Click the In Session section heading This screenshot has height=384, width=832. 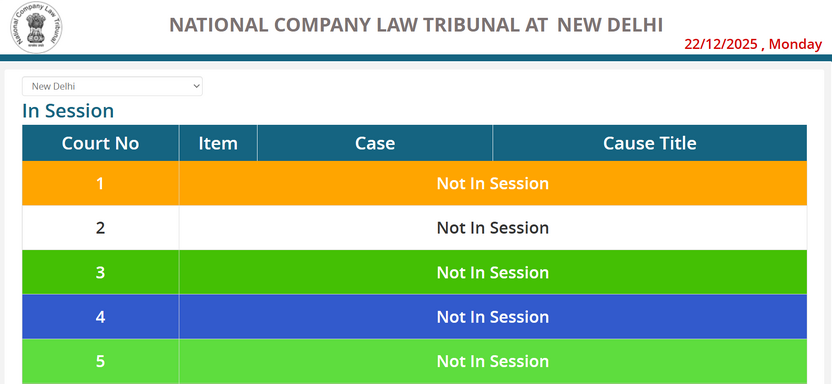coord(68,111)
